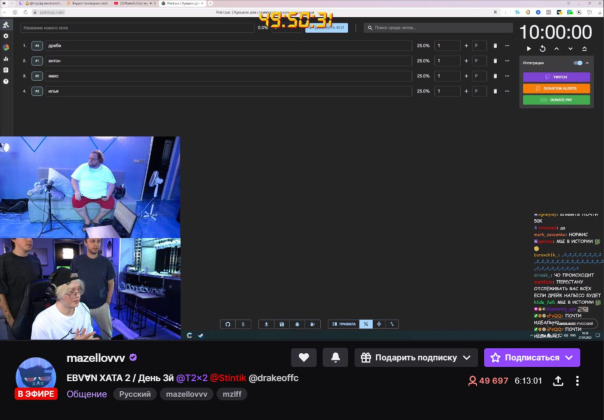Add amount with the plus icon on 'антон' row

(466, 60)
